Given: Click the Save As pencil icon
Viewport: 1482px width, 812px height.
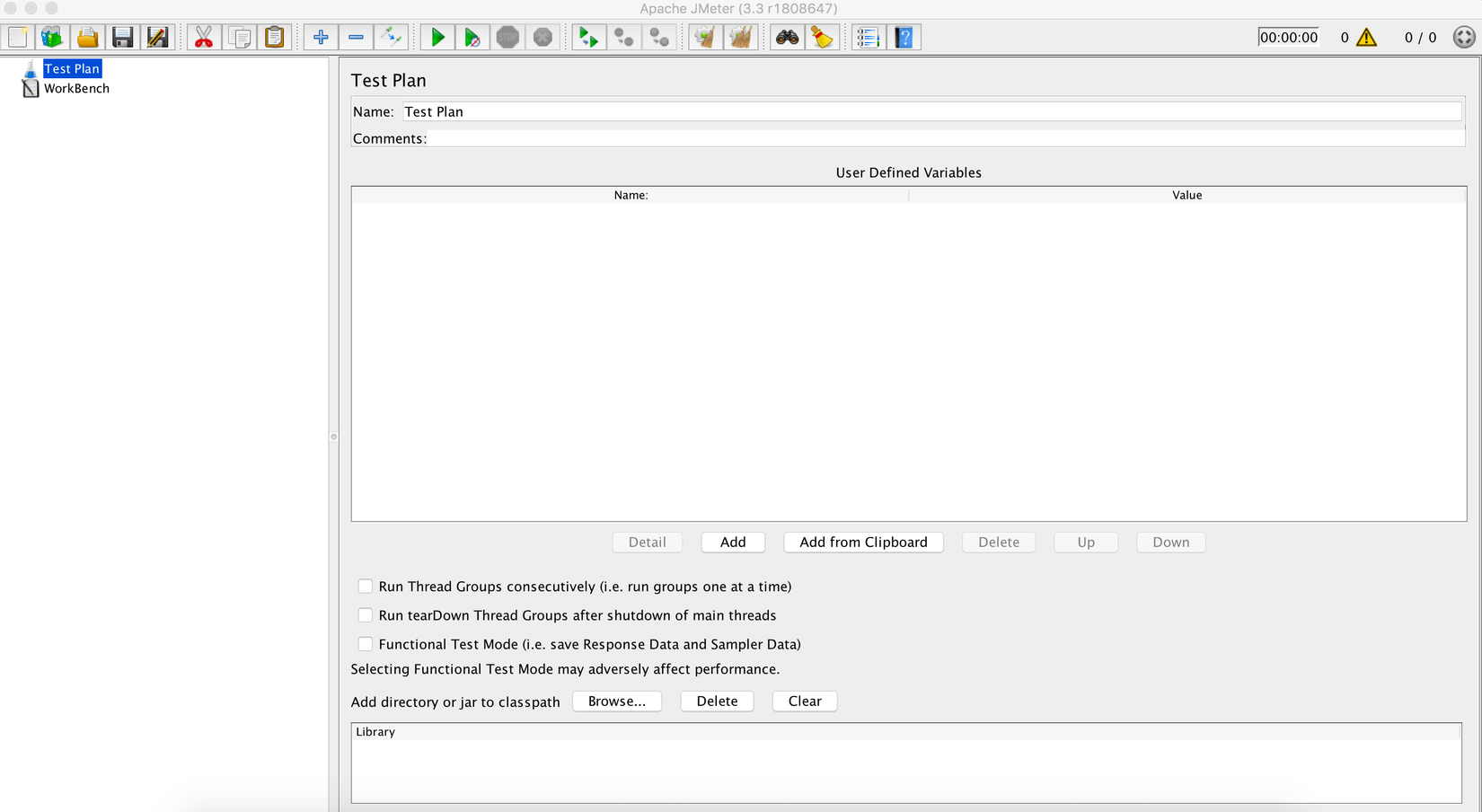Looking at the screenshot, I should click(157, 37).
